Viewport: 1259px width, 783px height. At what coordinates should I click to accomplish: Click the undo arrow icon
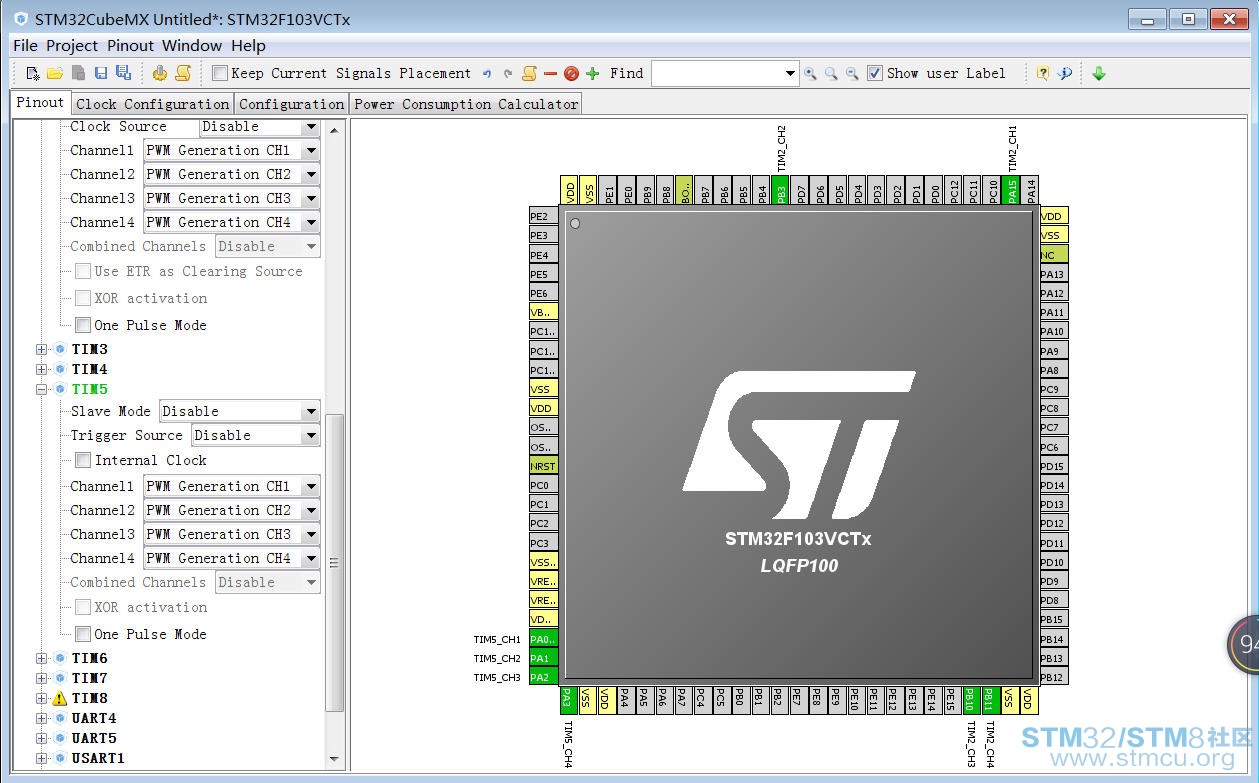click(487, 73)
